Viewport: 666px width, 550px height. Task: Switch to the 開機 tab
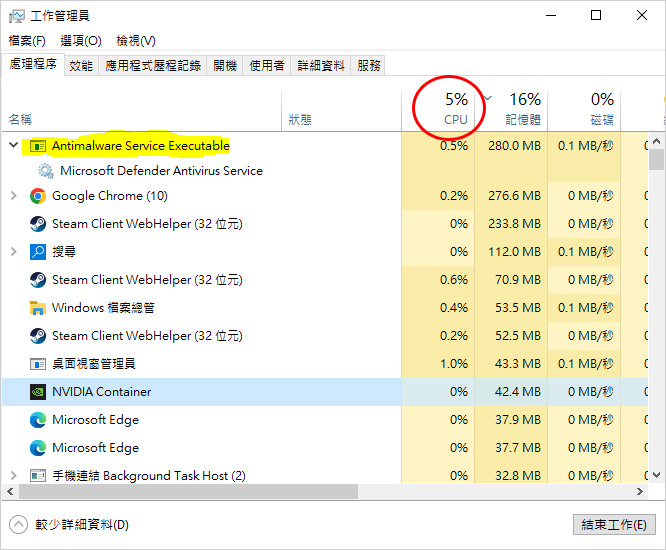225,65
